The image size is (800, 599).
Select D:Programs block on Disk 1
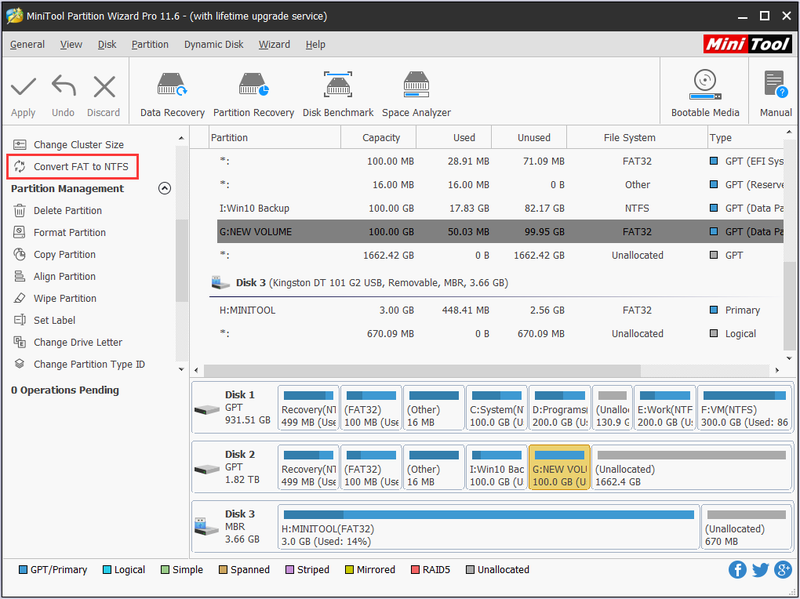(560, 408)
